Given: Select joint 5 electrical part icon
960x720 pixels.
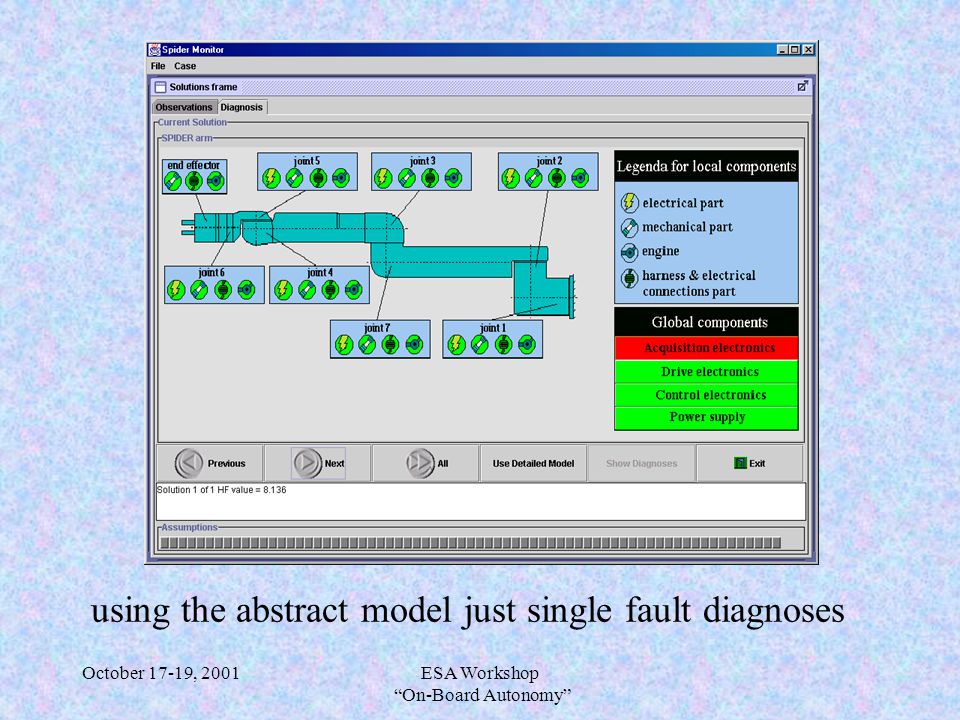Looking at the screenshot, I should pyautogui.click(x=271, y=178).
